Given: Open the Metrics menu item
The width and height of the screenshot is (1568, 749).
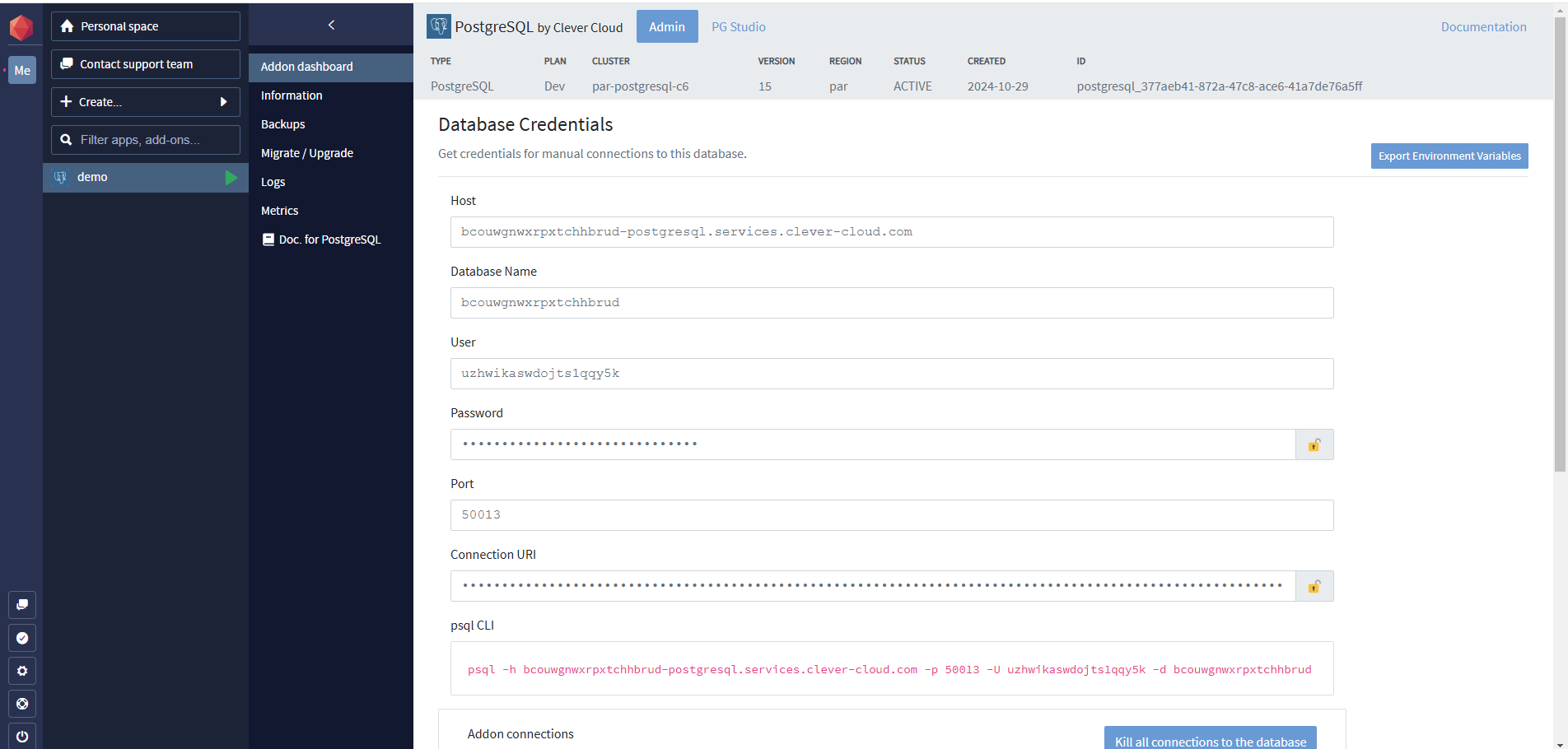Looking at the screenshot, I should 331,211.
